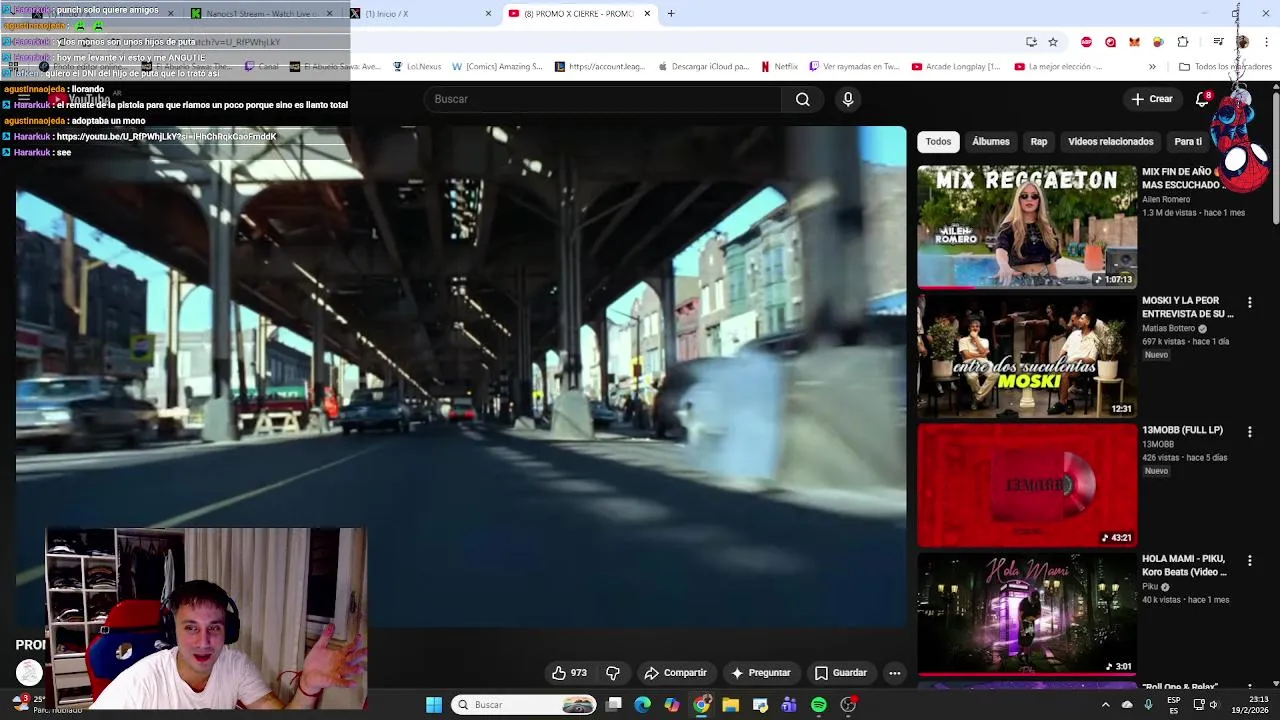Open Arcade Longplay bookmark
Viewport: 1280px width, 720px height.
coord(956,67)
